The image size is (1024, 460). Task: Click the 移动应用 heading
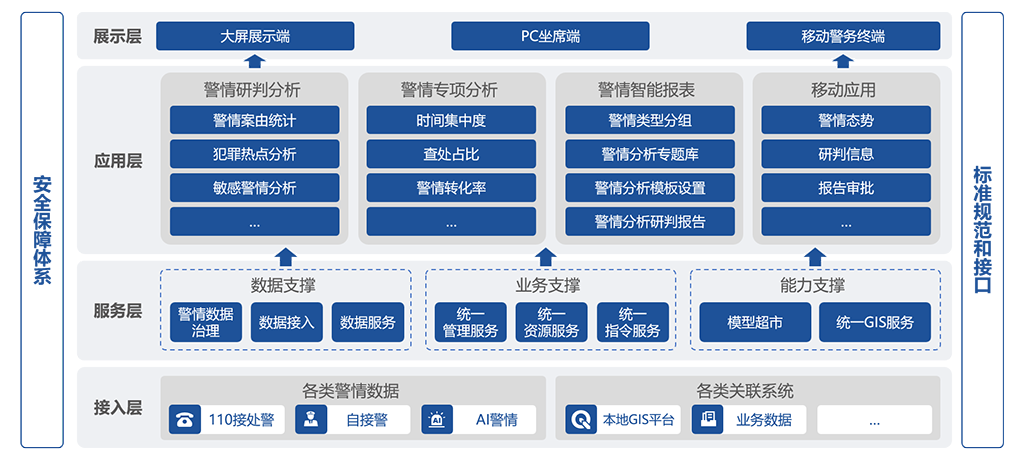click(x=844, y=90)
